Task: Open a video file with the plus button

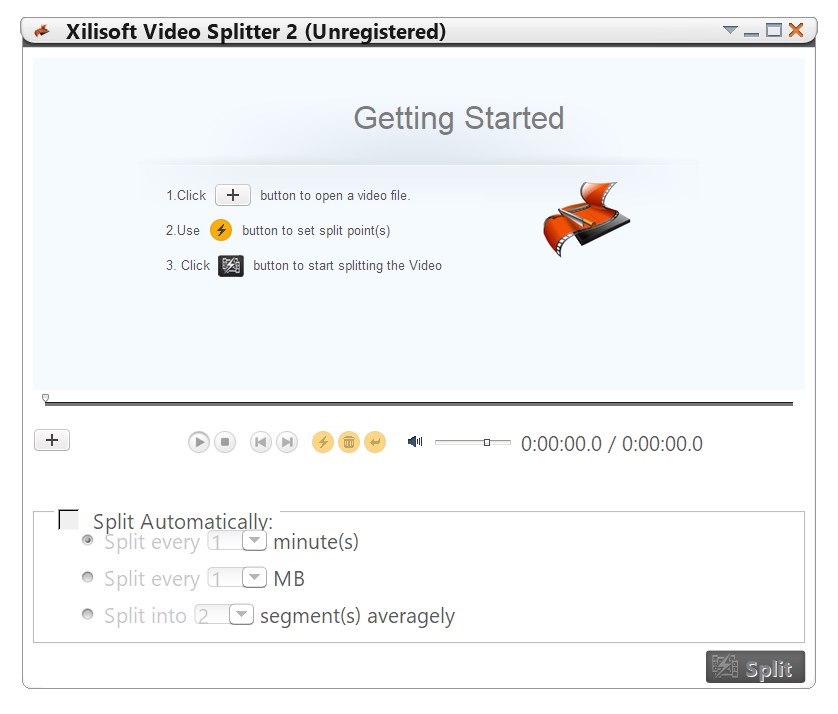Action: click(x=52, y=440)
